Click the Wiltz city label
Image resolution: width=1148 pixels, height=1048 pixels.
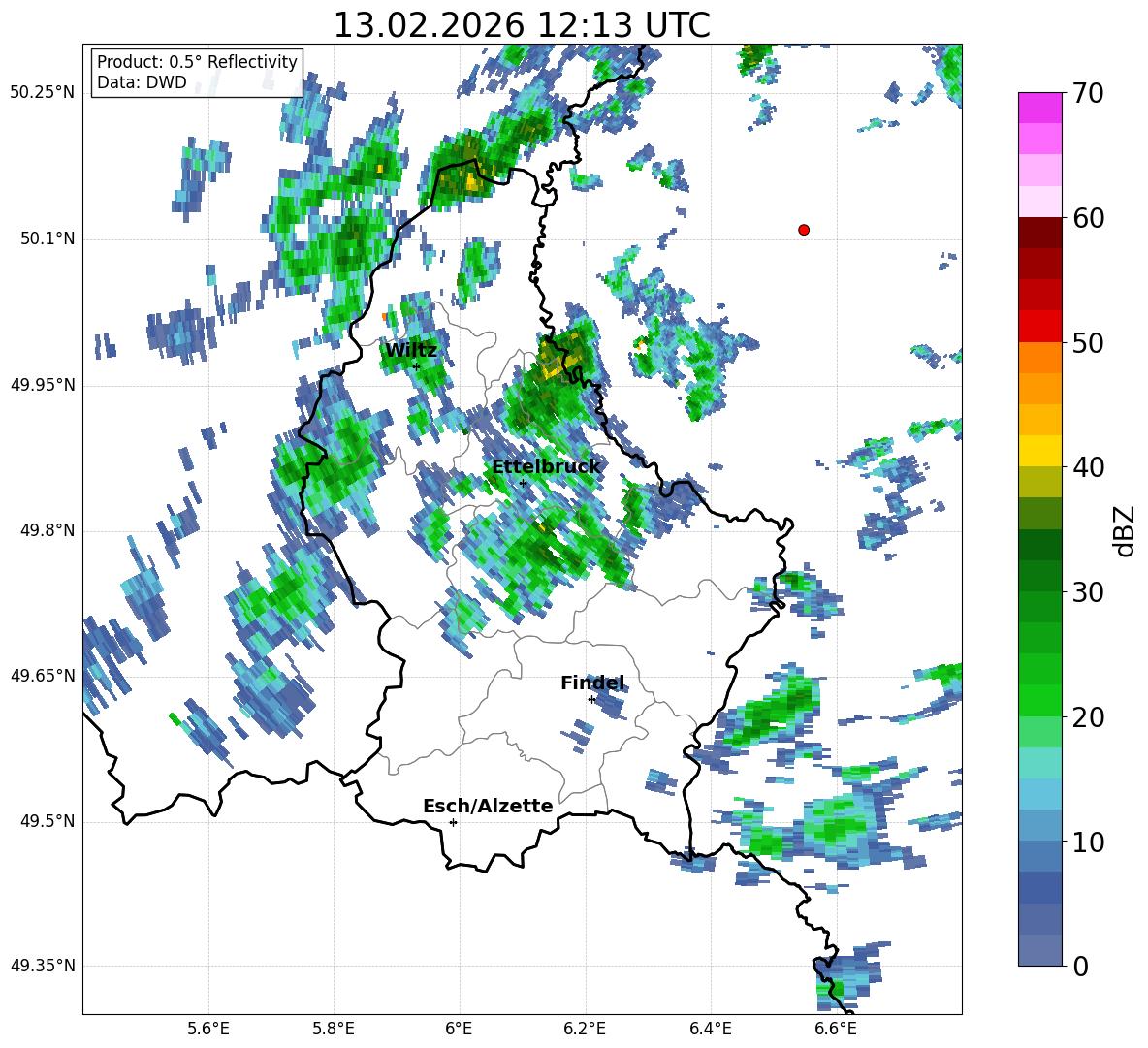click(411, 351)
